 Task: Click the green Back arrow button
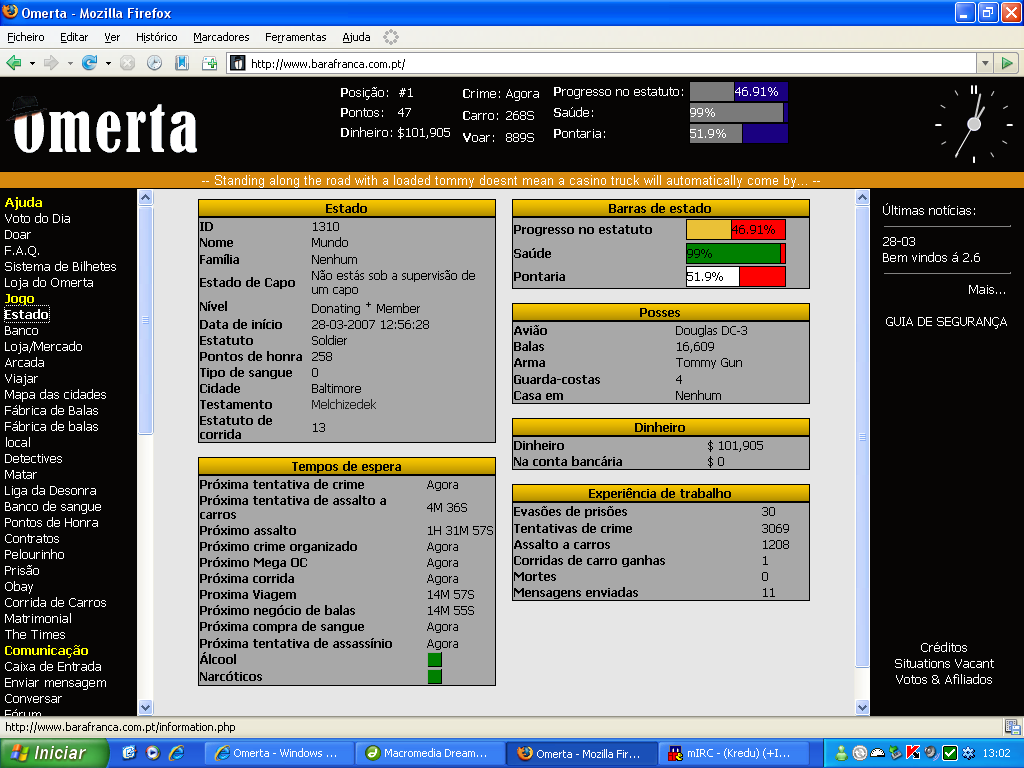coord(14,63)
